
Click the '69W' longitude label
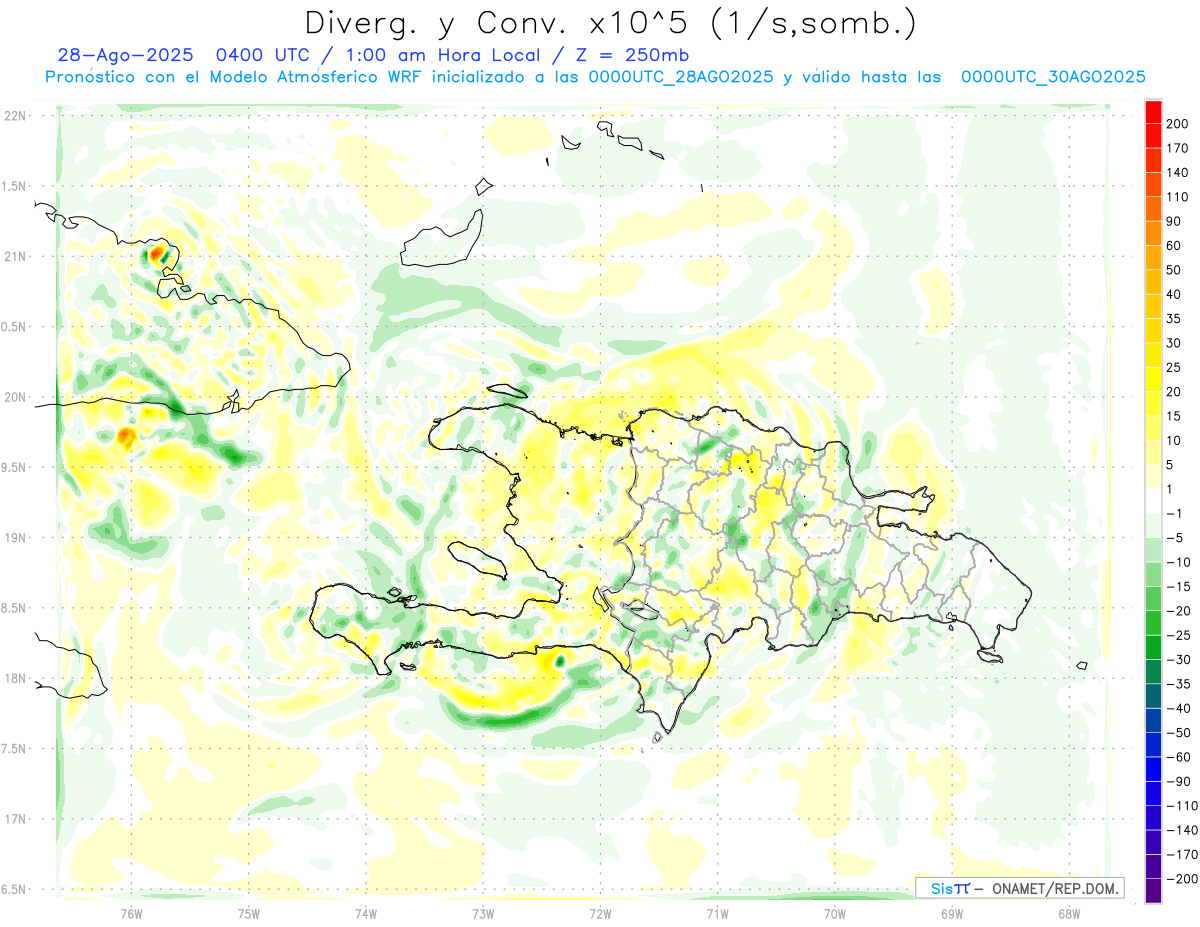click(952, 912)
